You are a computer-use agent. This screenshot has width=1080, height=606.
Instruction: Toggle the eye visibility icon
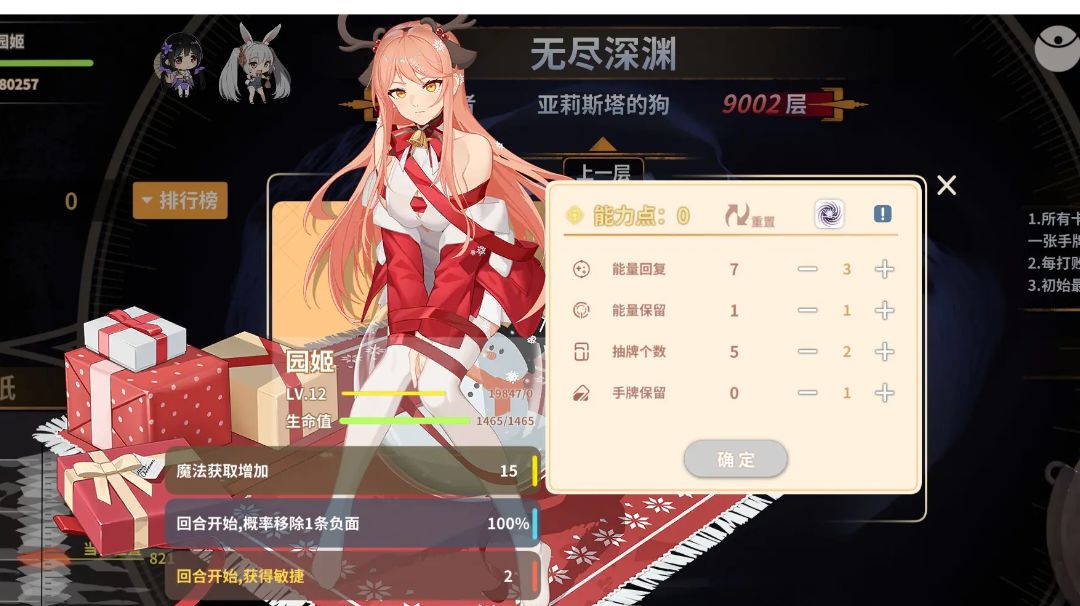coord(1059,47)
